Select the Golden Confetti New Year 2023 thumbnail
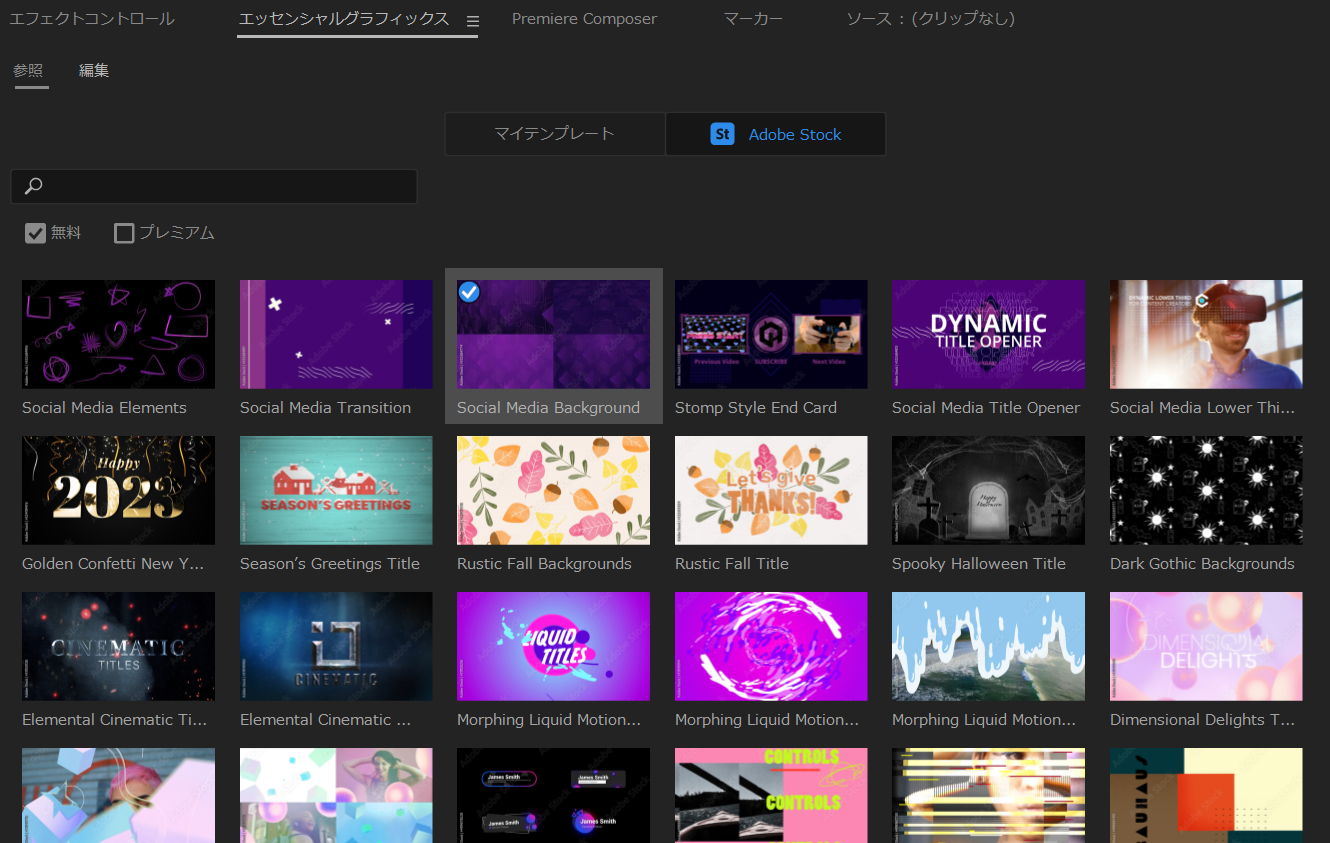 [x=118, y=490]
